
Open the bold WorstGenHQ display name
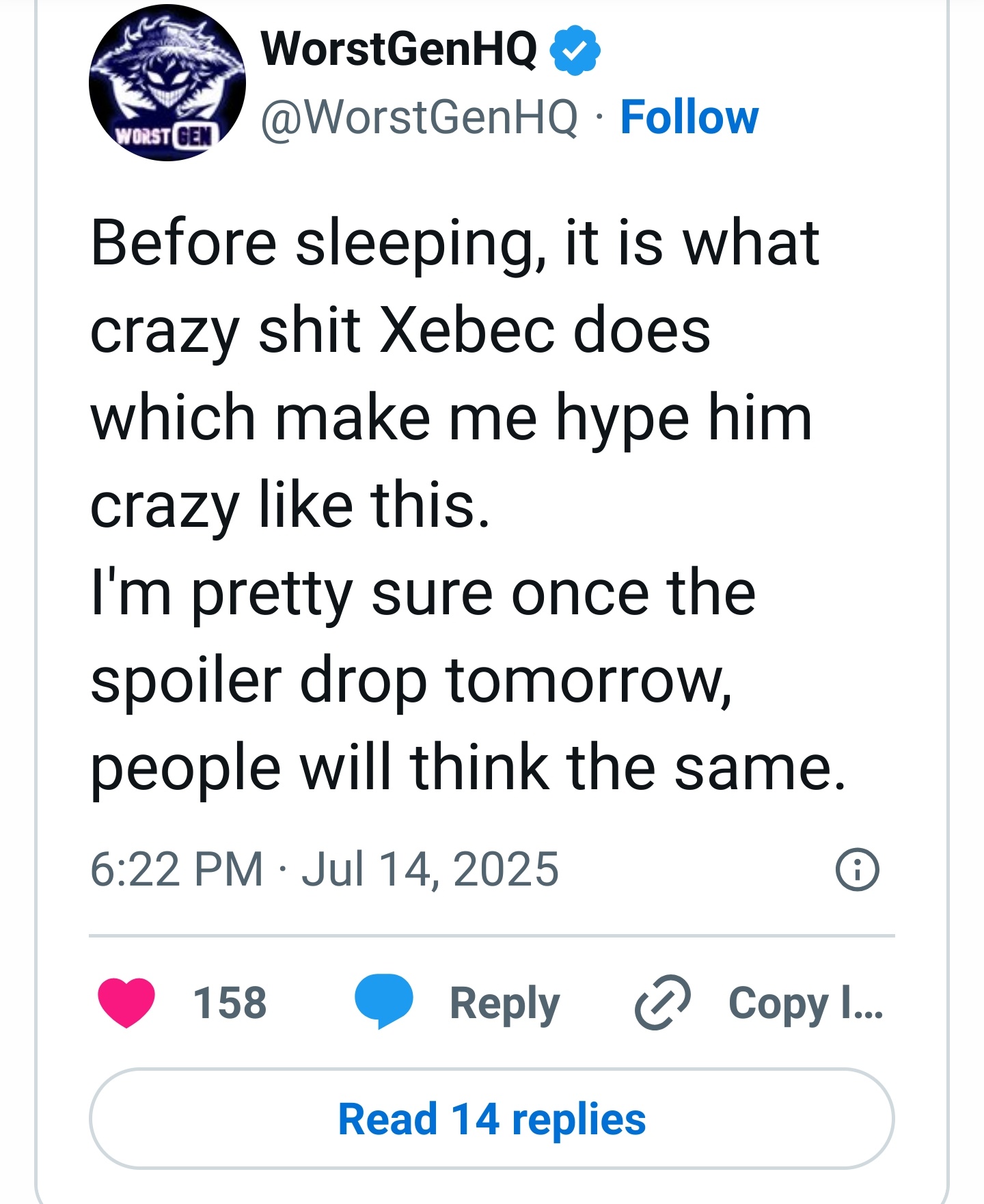point(399,49)
